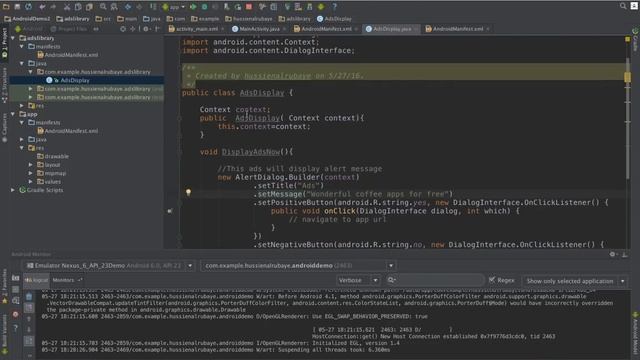Open the app run configuration dropdown
Image resolution: width=640 pixels, height=360 pixels.
(x=174, y=7)
